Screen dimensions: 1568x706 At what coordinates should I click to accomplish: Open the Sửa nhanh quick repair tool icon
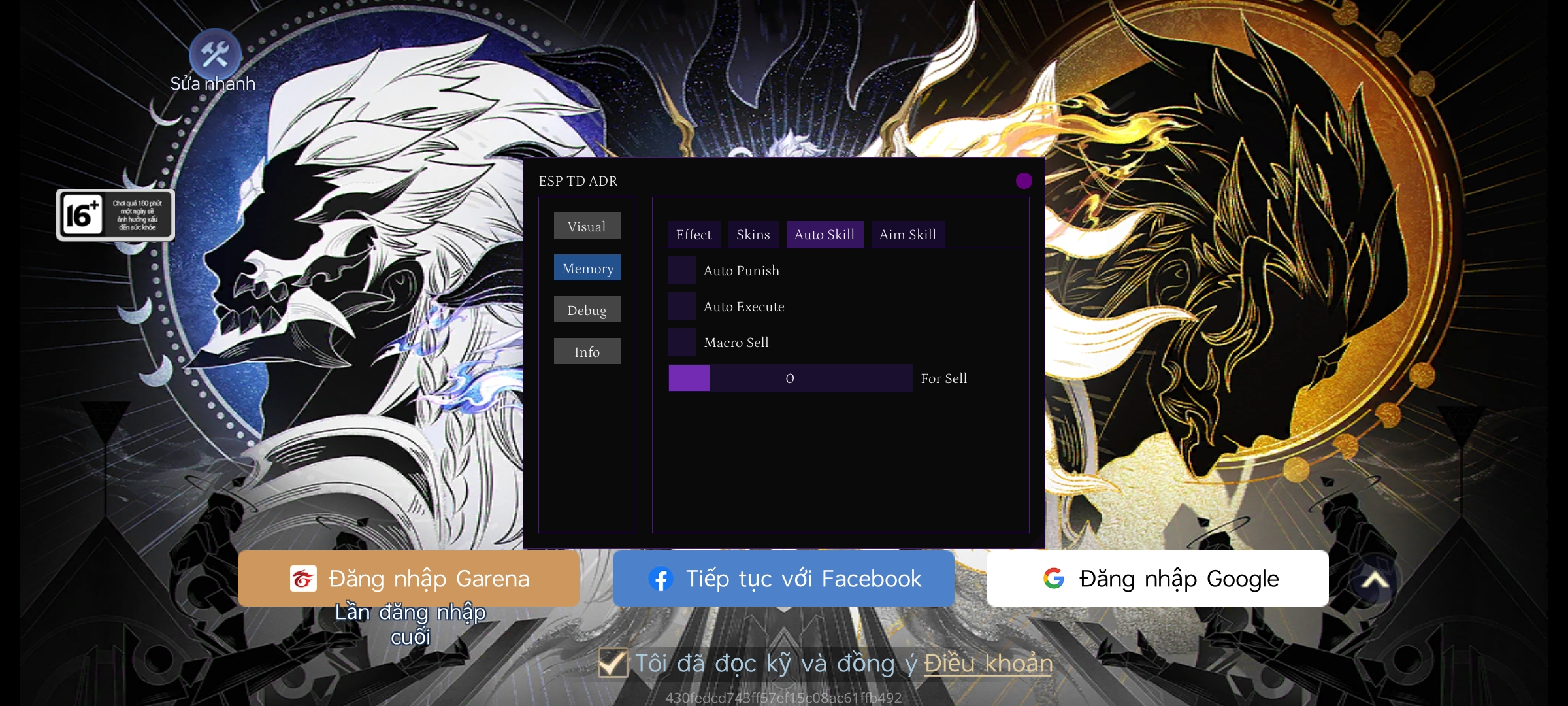pyautogui.click(x=215, y=54)
